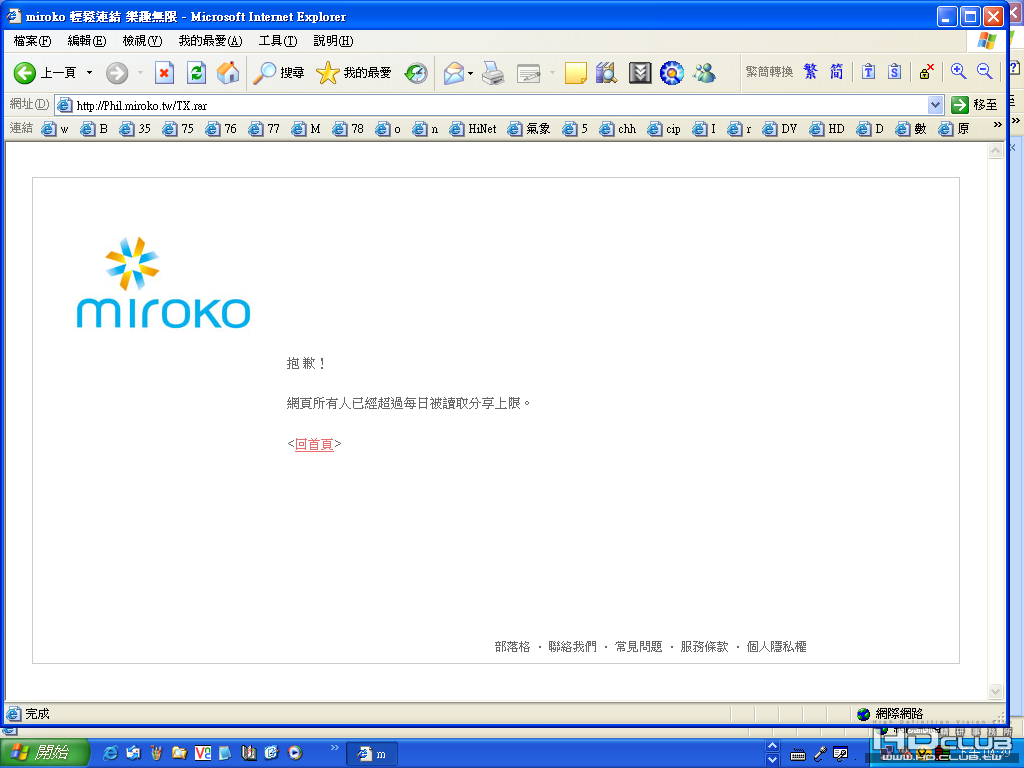1024x768 pixels.
Task: Convert page to simplified with 简
Action: coord(837,72)
